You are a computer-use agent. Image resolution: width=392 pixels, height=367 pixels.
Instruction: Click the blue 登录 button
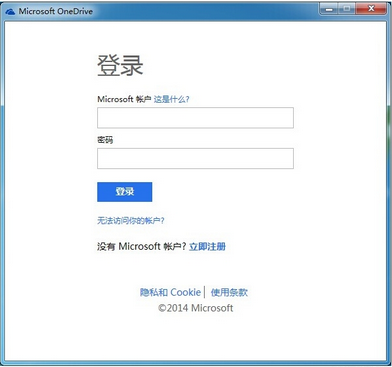[x=125, y=192]
